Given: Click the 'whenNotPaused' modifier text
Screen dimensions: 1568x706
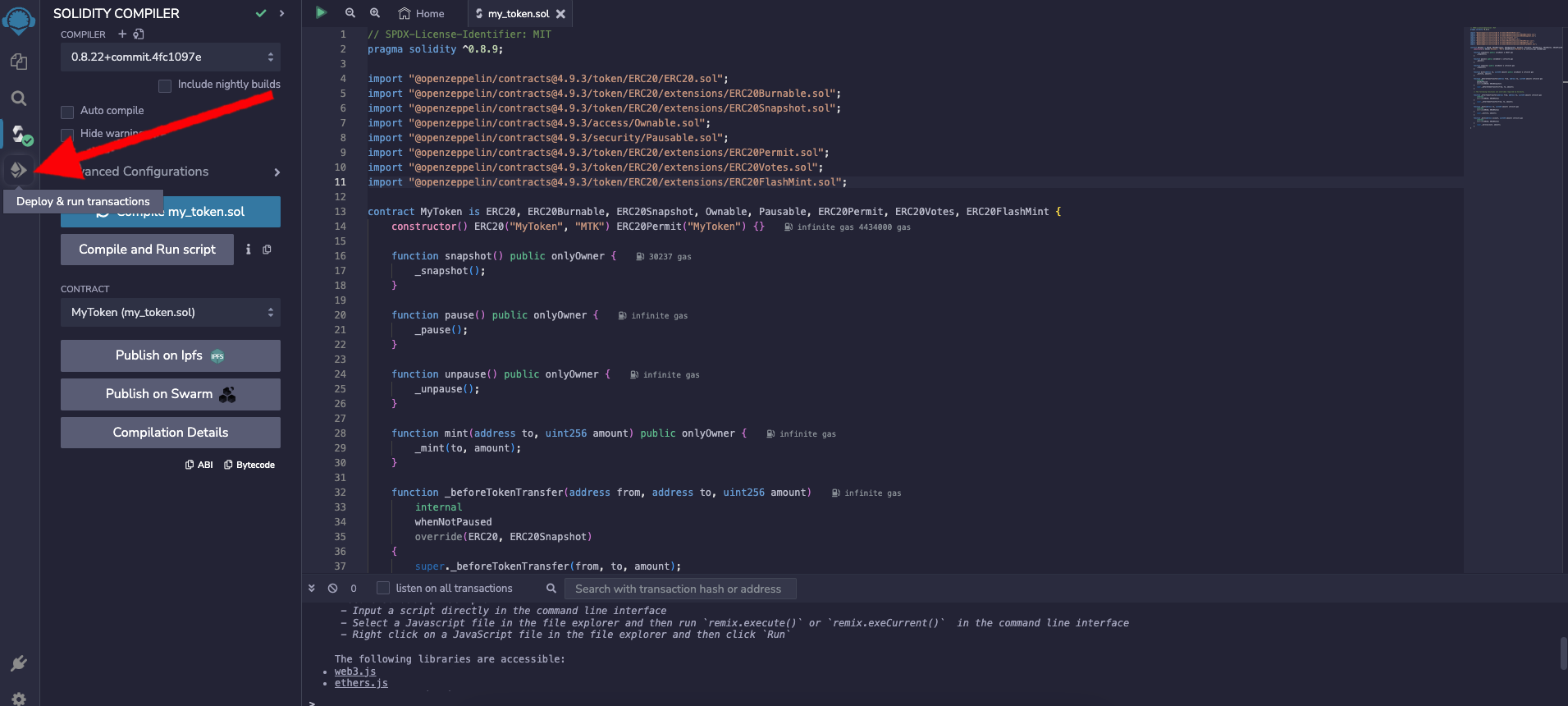Looking at the screenshot, I should [x=453, y=522].
